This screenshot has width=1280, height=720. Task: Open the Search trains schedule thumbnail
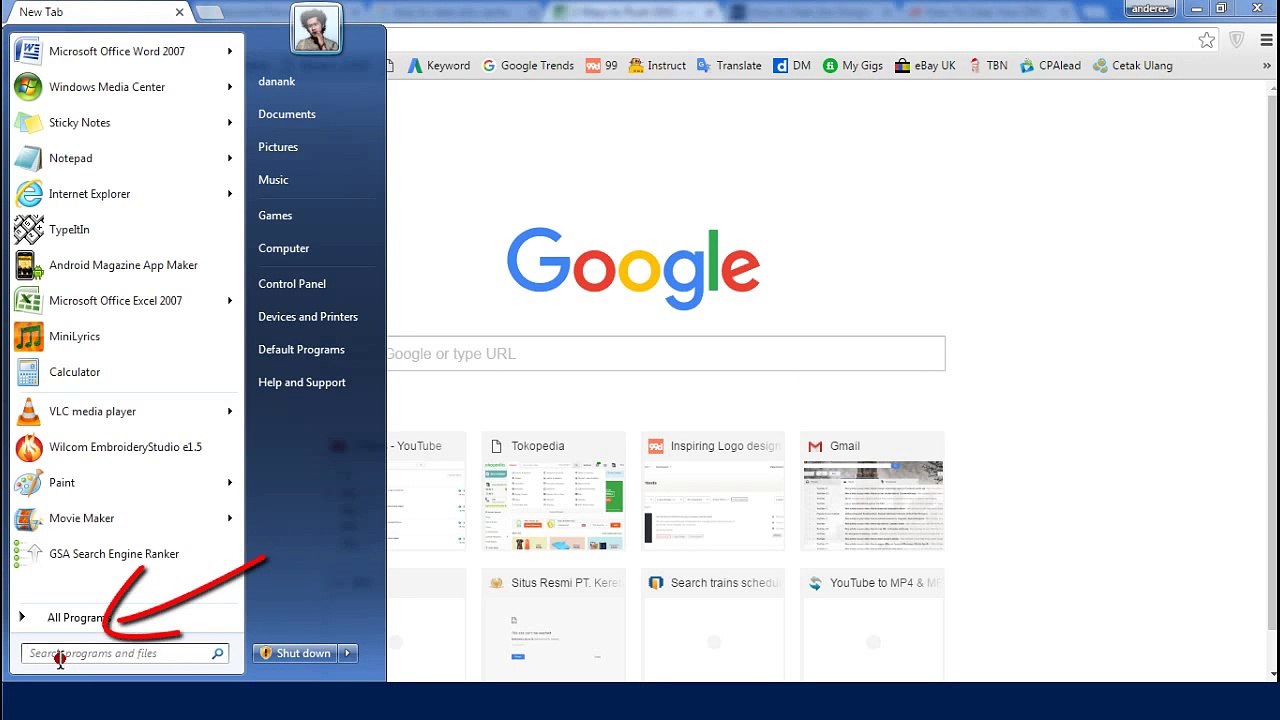(x=713, y=625)
